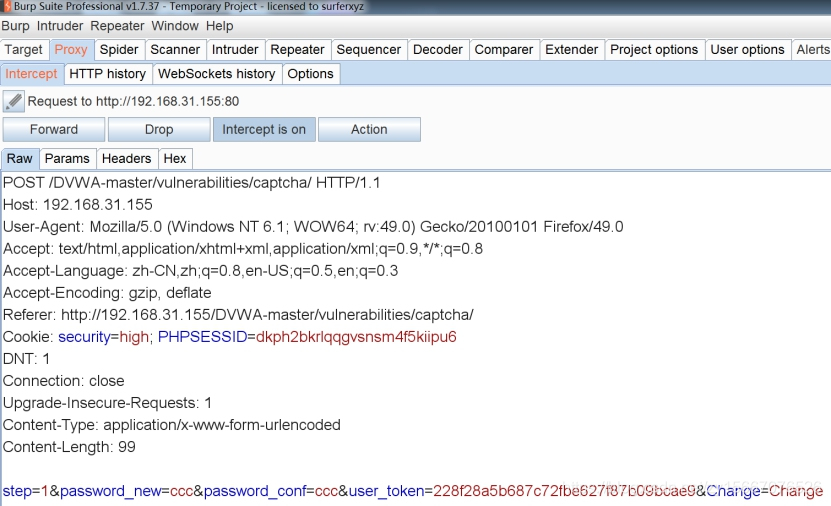Screen dimensions: 831x506
Task: Select the Proxy tab
Action: point(71,50)
